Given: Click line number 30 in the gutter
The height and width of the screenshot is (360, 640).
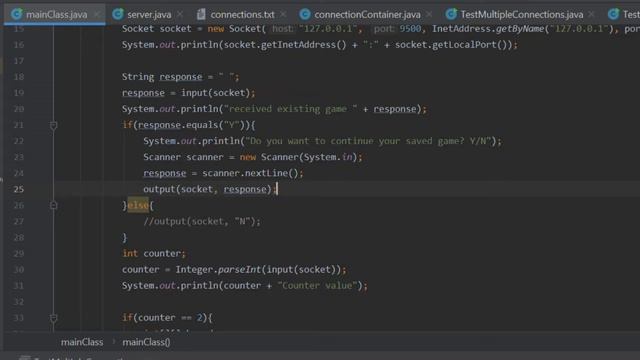Looking at the screenshot, I should click(x=19, y=269).
